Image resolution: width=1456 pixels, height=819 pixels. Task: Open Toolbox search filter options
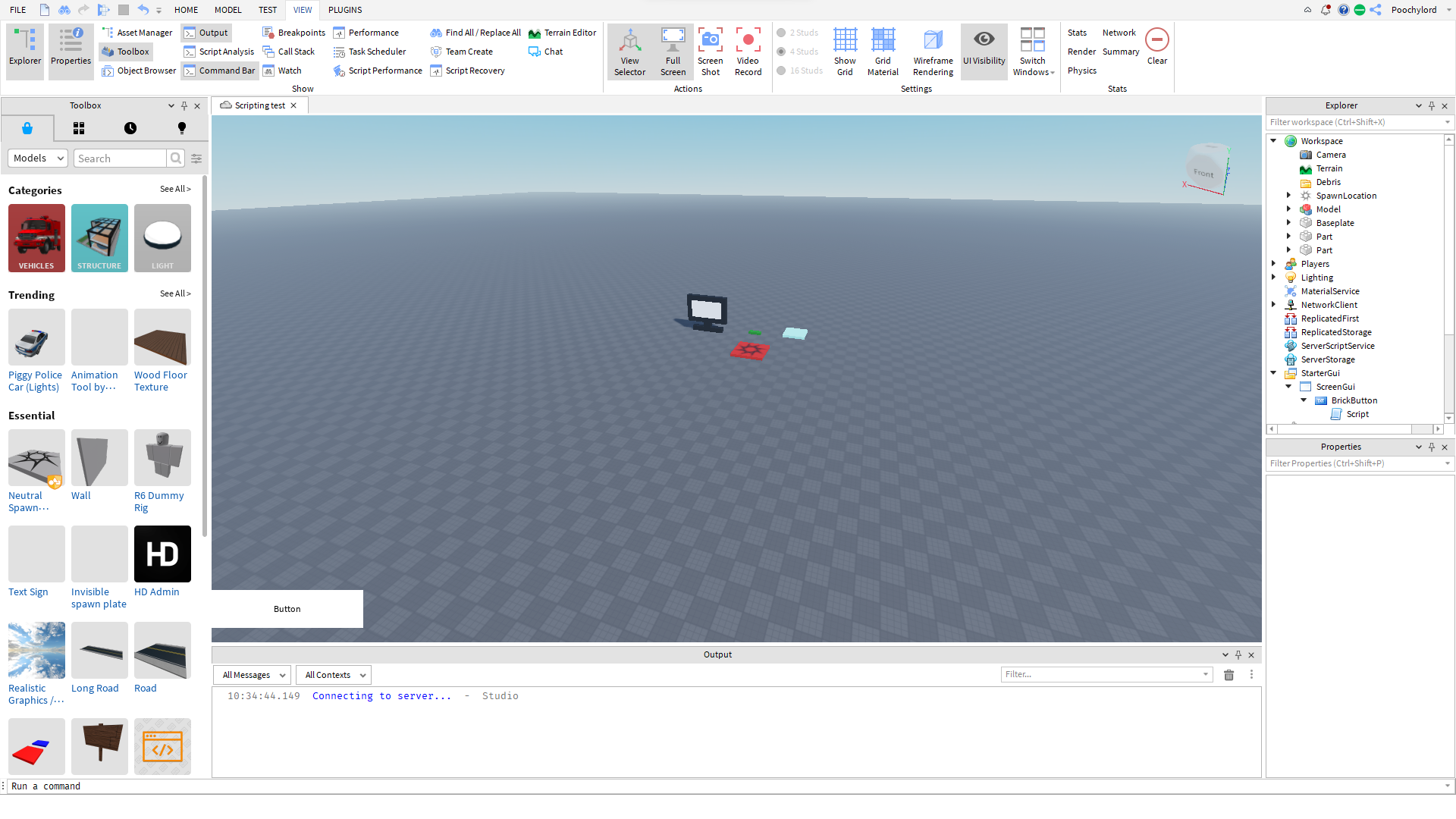(196, 158)
